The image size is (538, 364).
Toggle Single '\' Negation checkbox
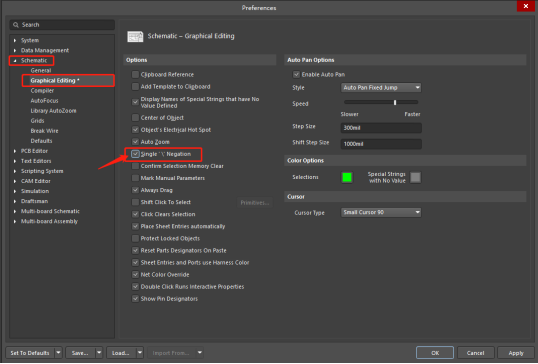pos(135,154)
